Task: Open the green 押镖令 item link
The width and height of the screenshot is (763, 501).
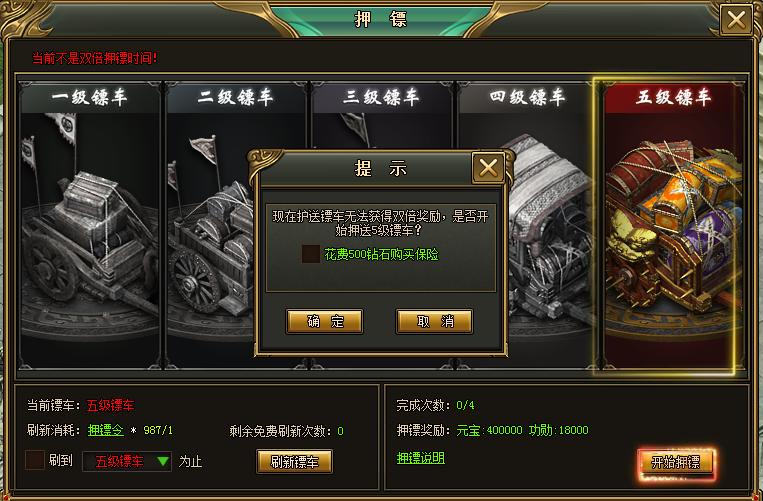Action: 106,430
